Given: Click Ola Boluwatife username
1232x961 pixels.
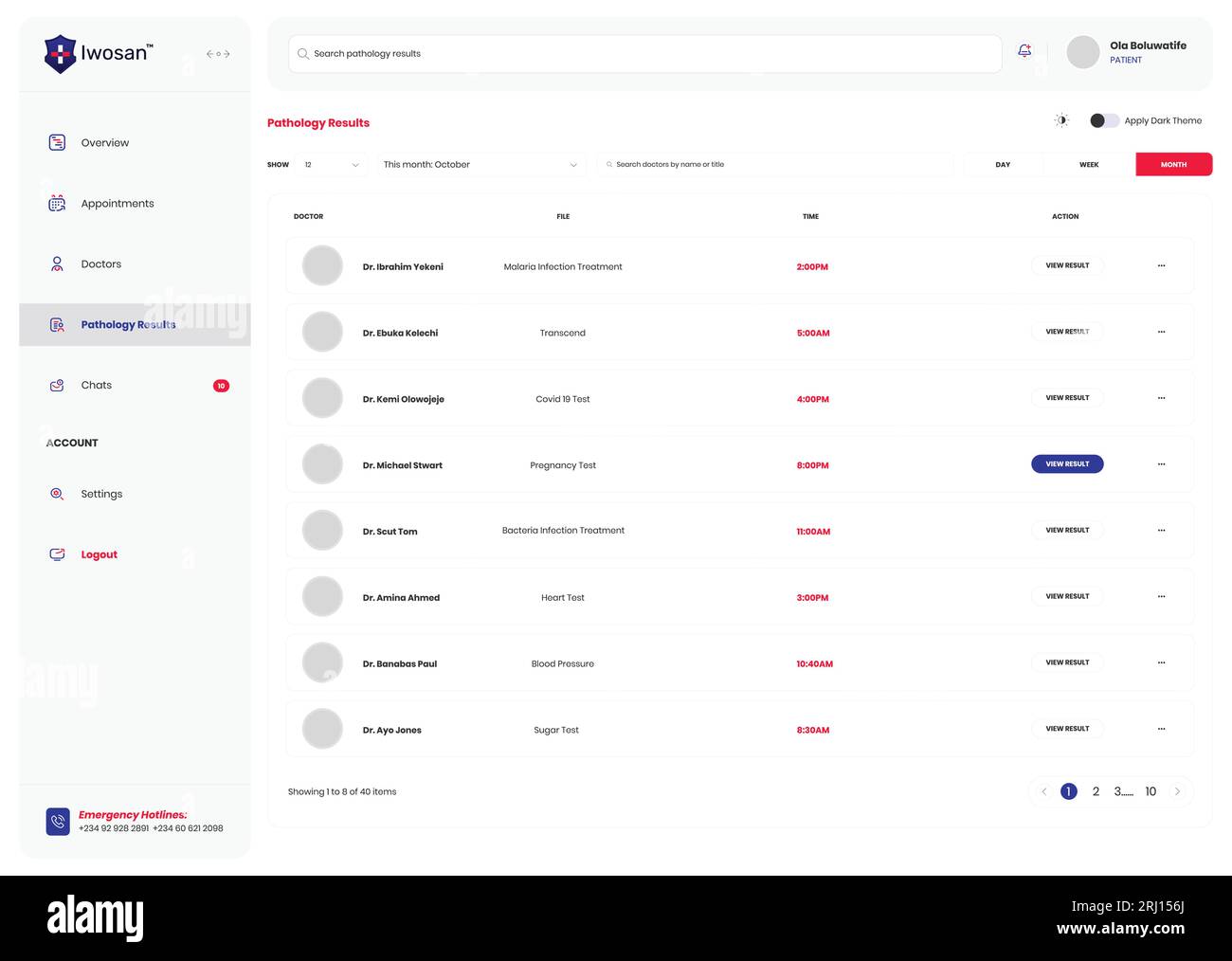Looking at the screenshot, I should tap(1148, 45).
